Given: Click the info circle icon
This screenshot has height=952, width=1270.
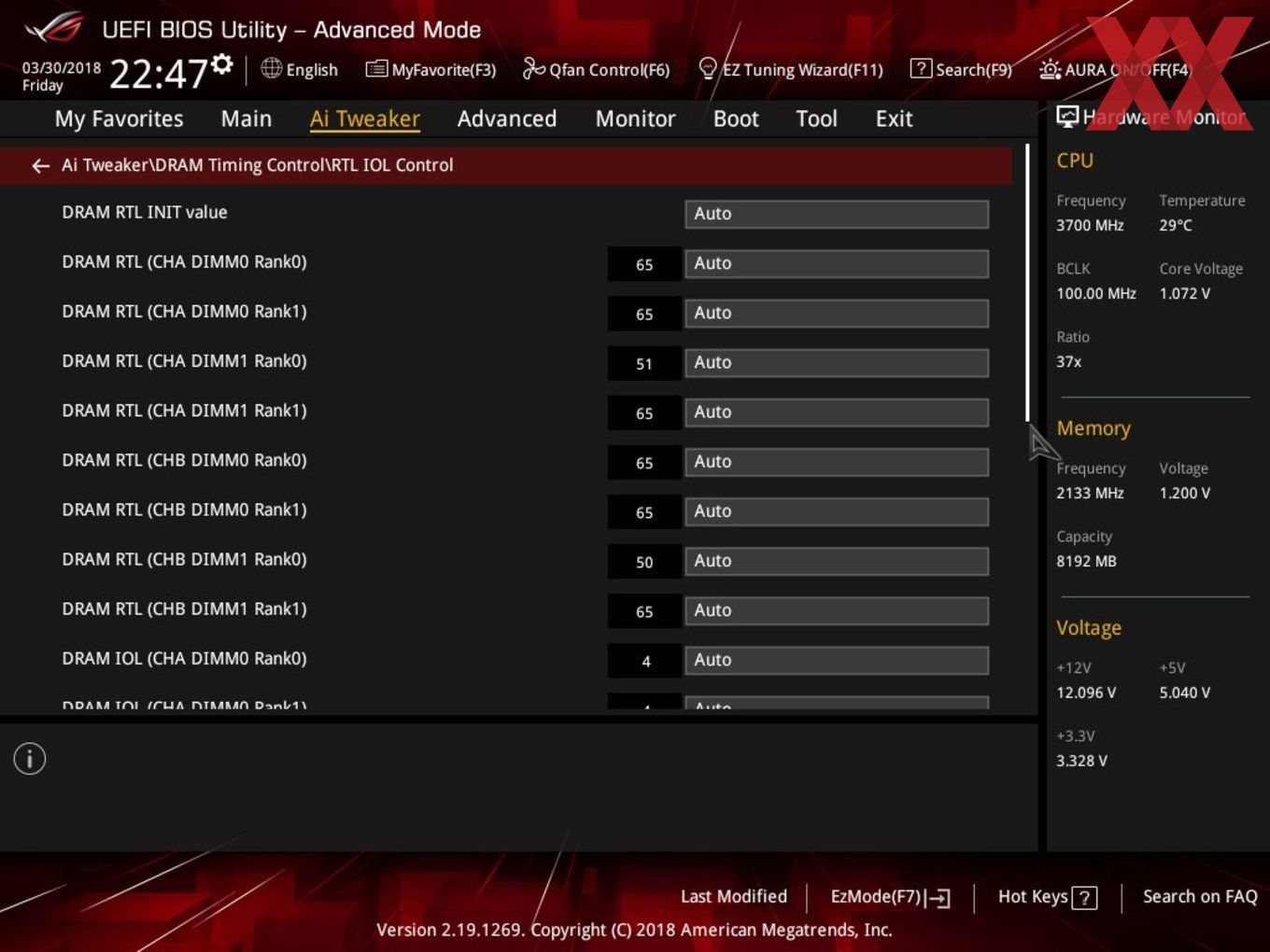Looking at the screenshot, I should tap(30, 759).
